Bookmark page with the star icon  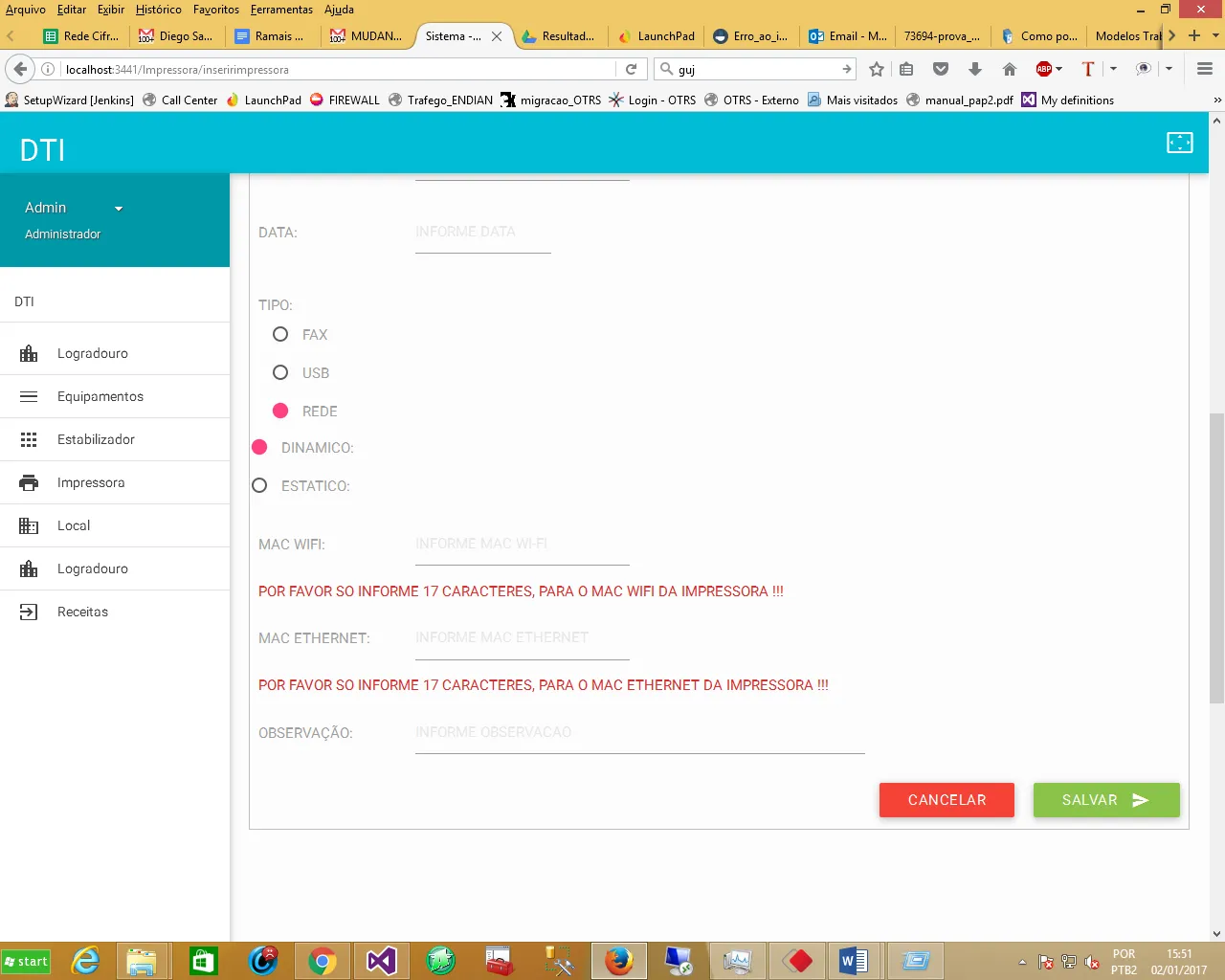pos(876,69)
